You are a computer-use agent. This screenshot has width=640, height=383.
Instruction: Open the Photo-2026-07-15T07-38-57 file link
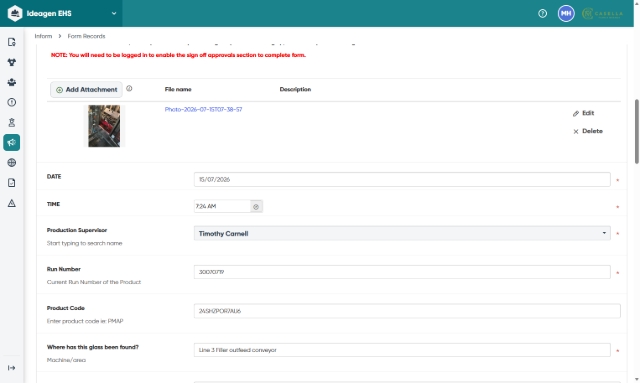point(203,109)
